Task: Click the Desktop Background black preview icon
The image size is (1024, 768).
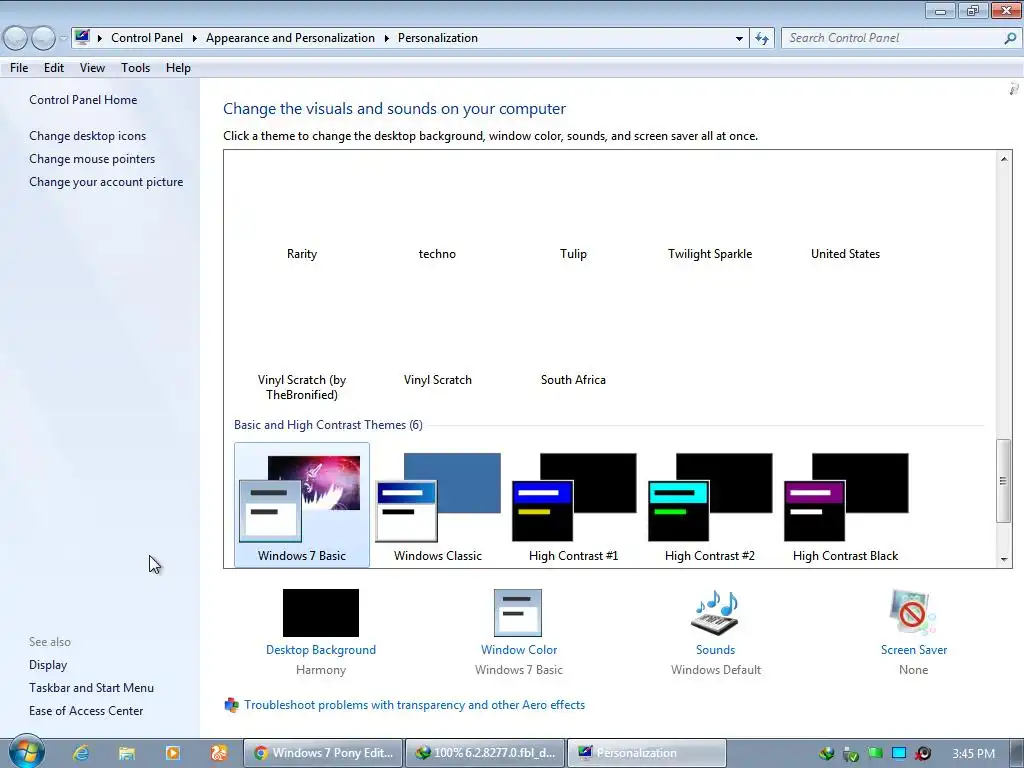Action: (321, 613)
